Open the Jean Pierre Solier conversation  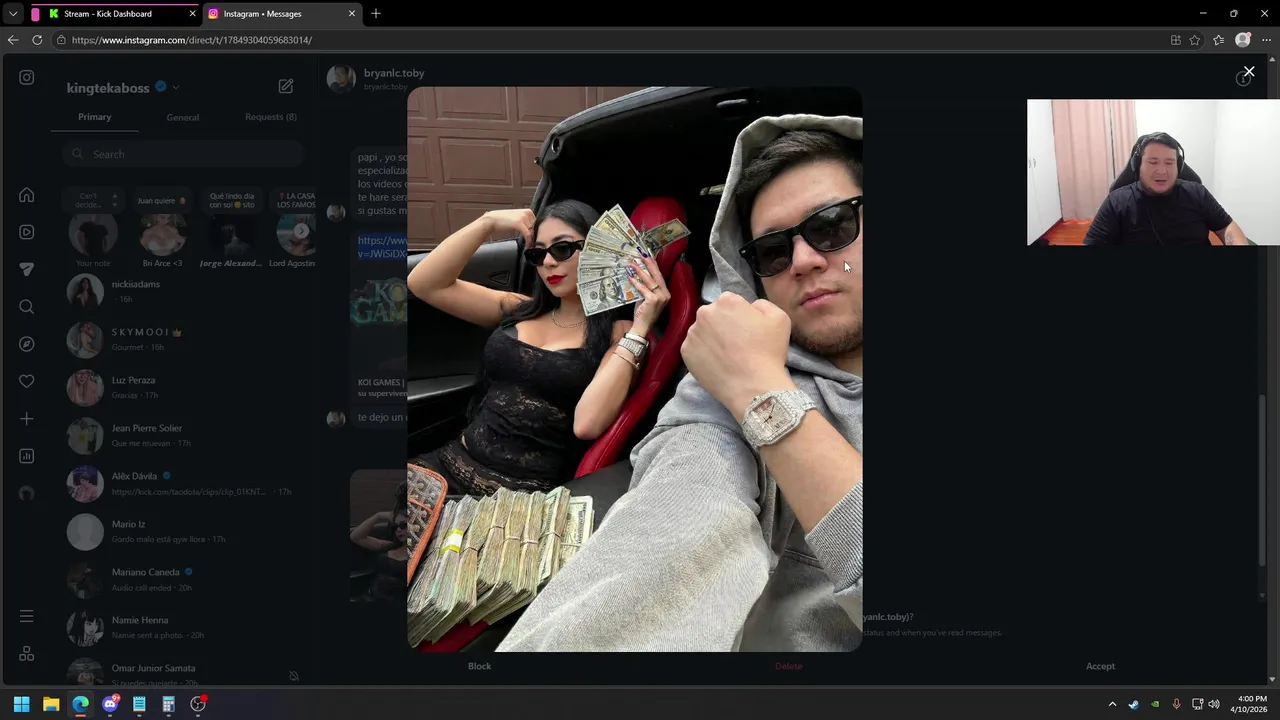pyautogui.click(x=183, y=435)
